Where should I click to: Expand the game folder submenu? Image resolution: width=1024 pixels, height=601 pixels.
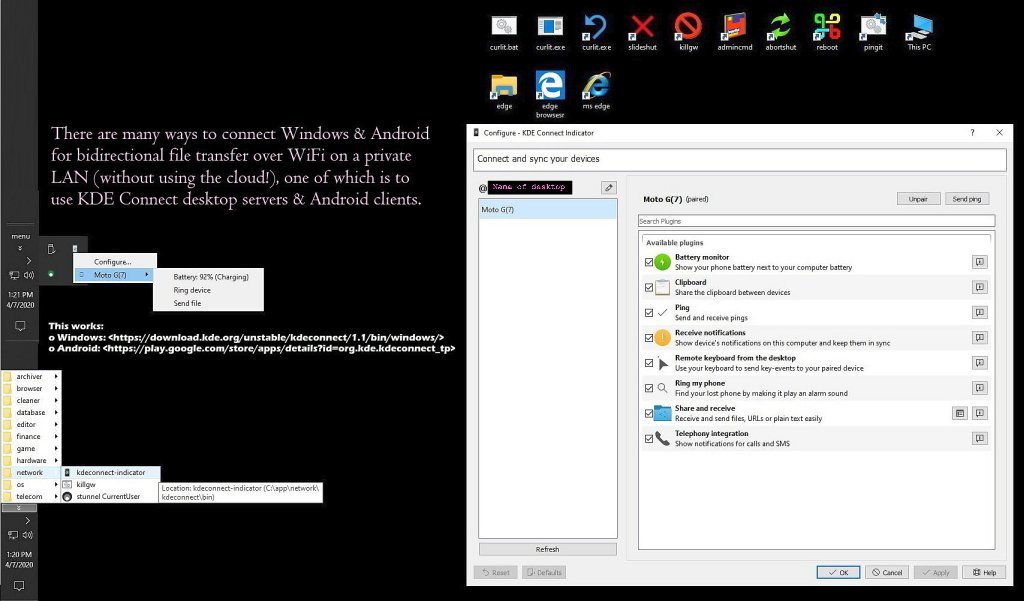(x=31, y=448)
